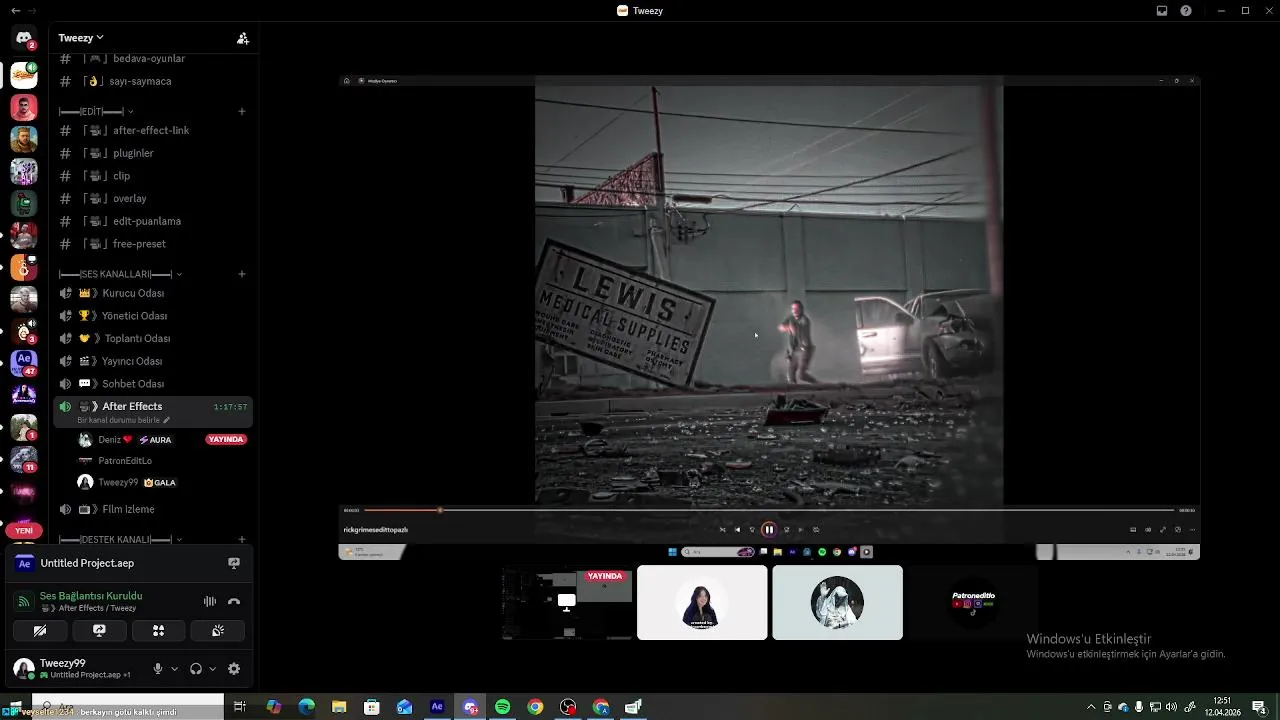Click the YENİ new-mentions pill

tap(24, 531)
